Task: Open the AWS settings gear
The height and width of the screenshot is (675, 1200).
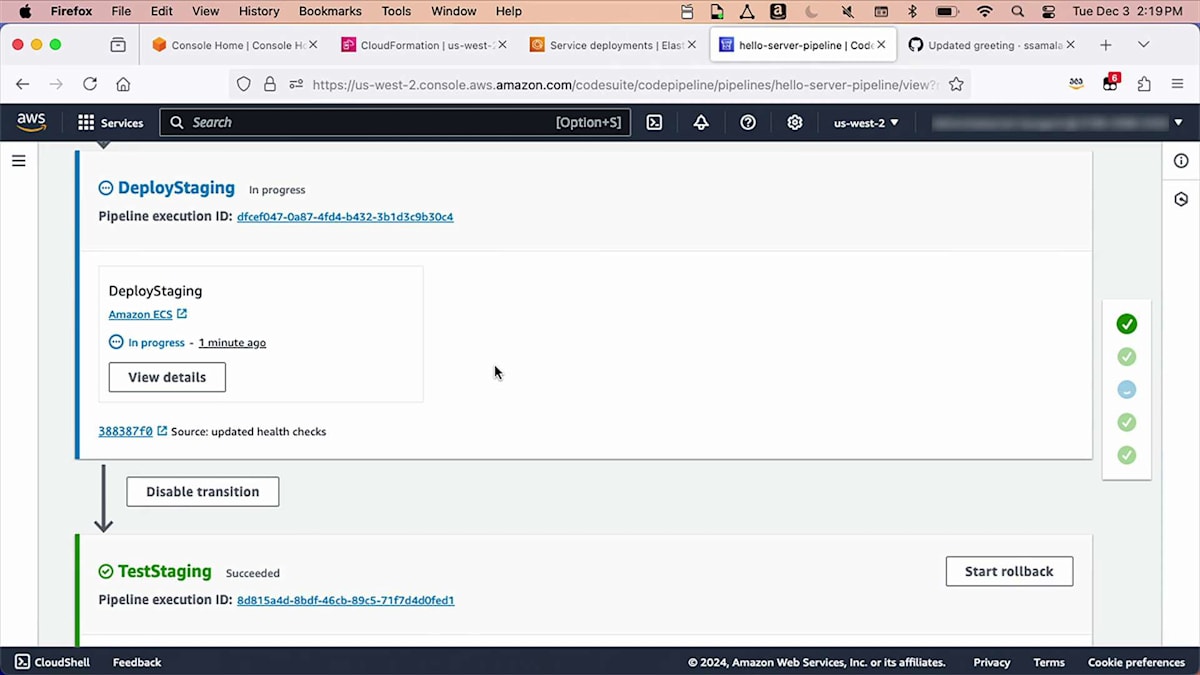Action: pyautogui.click(x=795, y=122)
